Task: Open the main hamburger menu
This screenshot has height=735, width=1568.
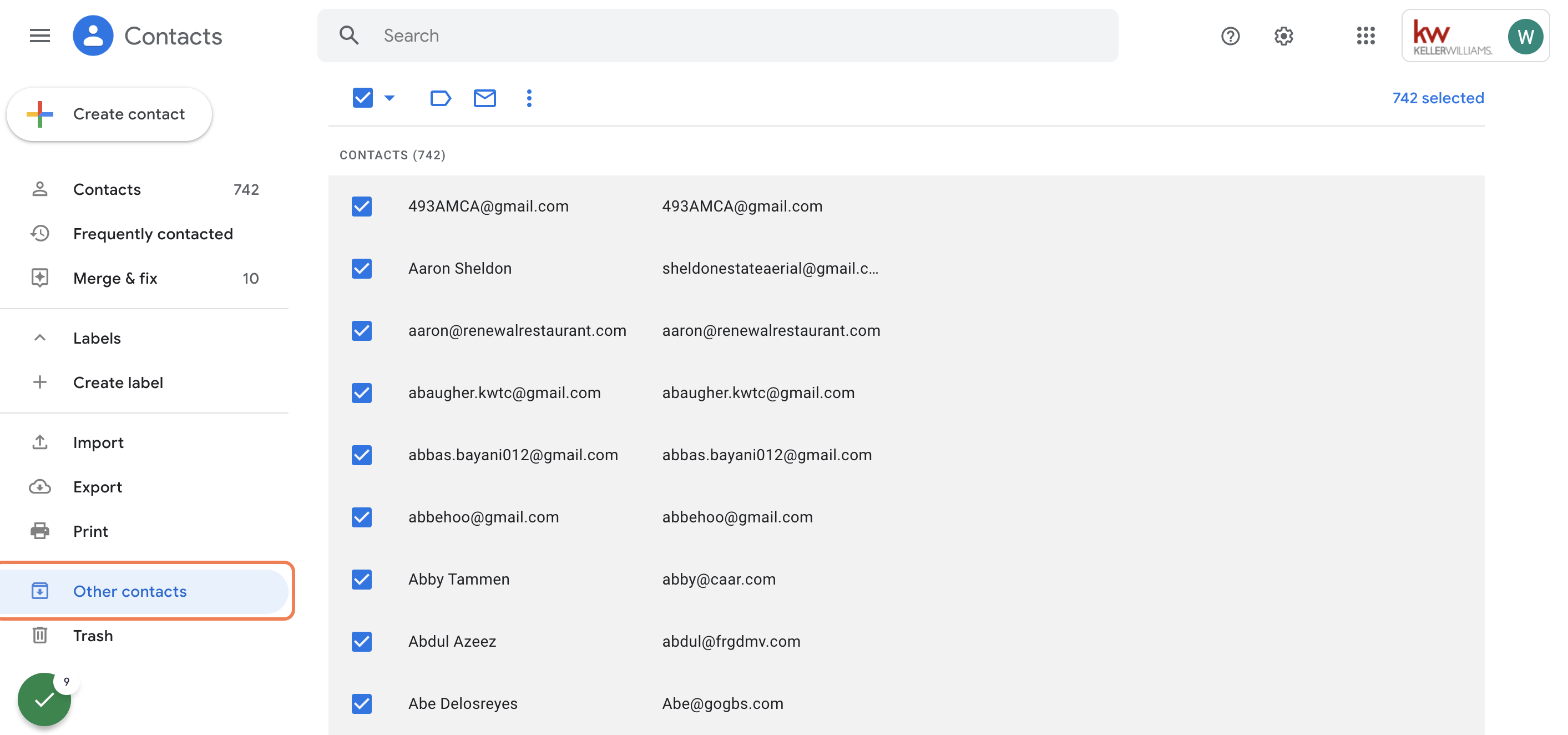Action: coord(39,36)
